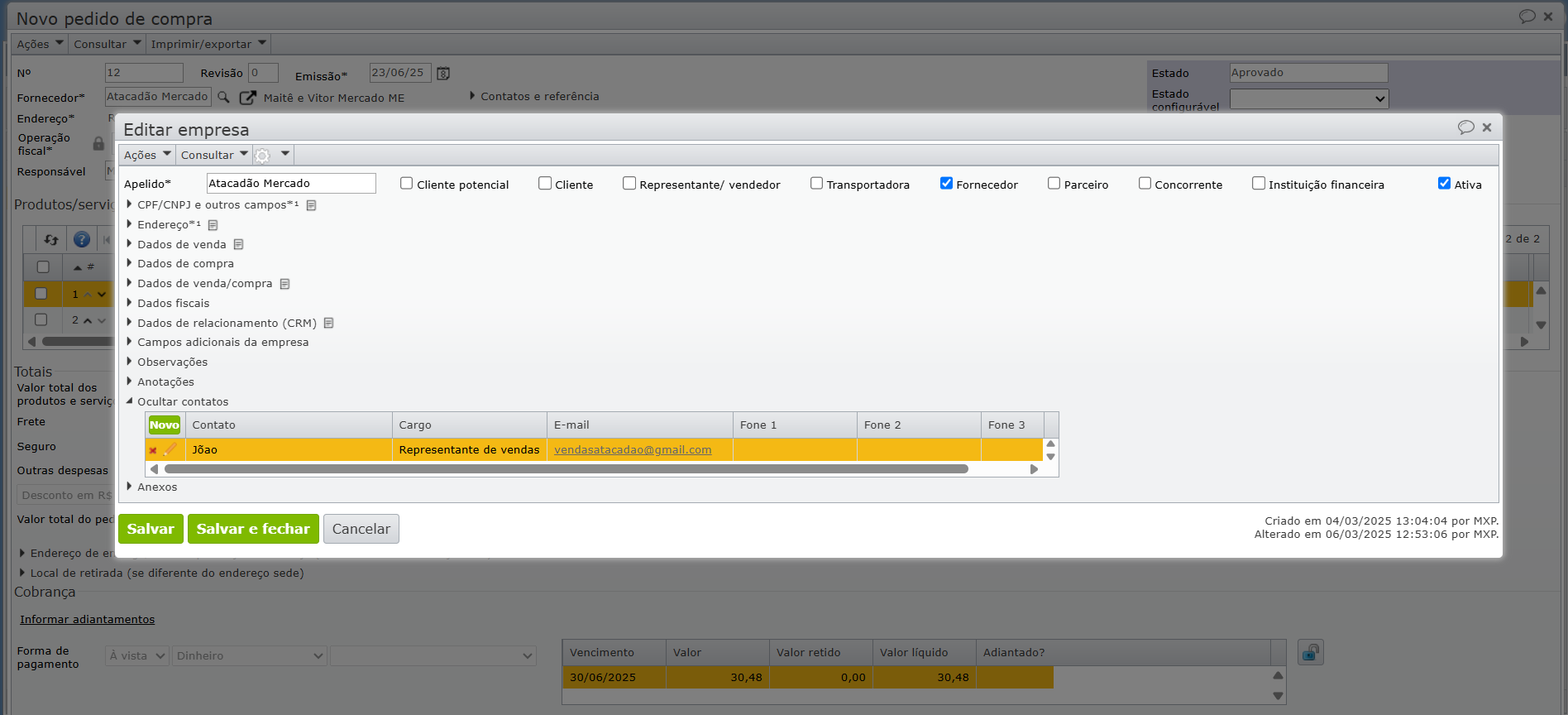Click the Representante de vendas cell

[x=469, y=450]
